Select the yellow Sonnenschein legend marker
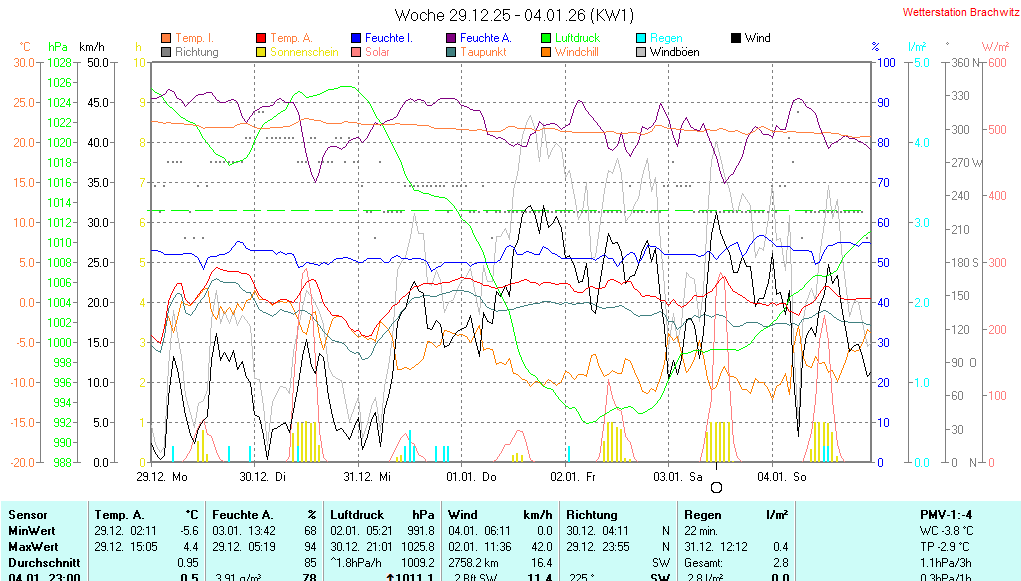This screenshot has width=1021, height=581. coord(262,52)
